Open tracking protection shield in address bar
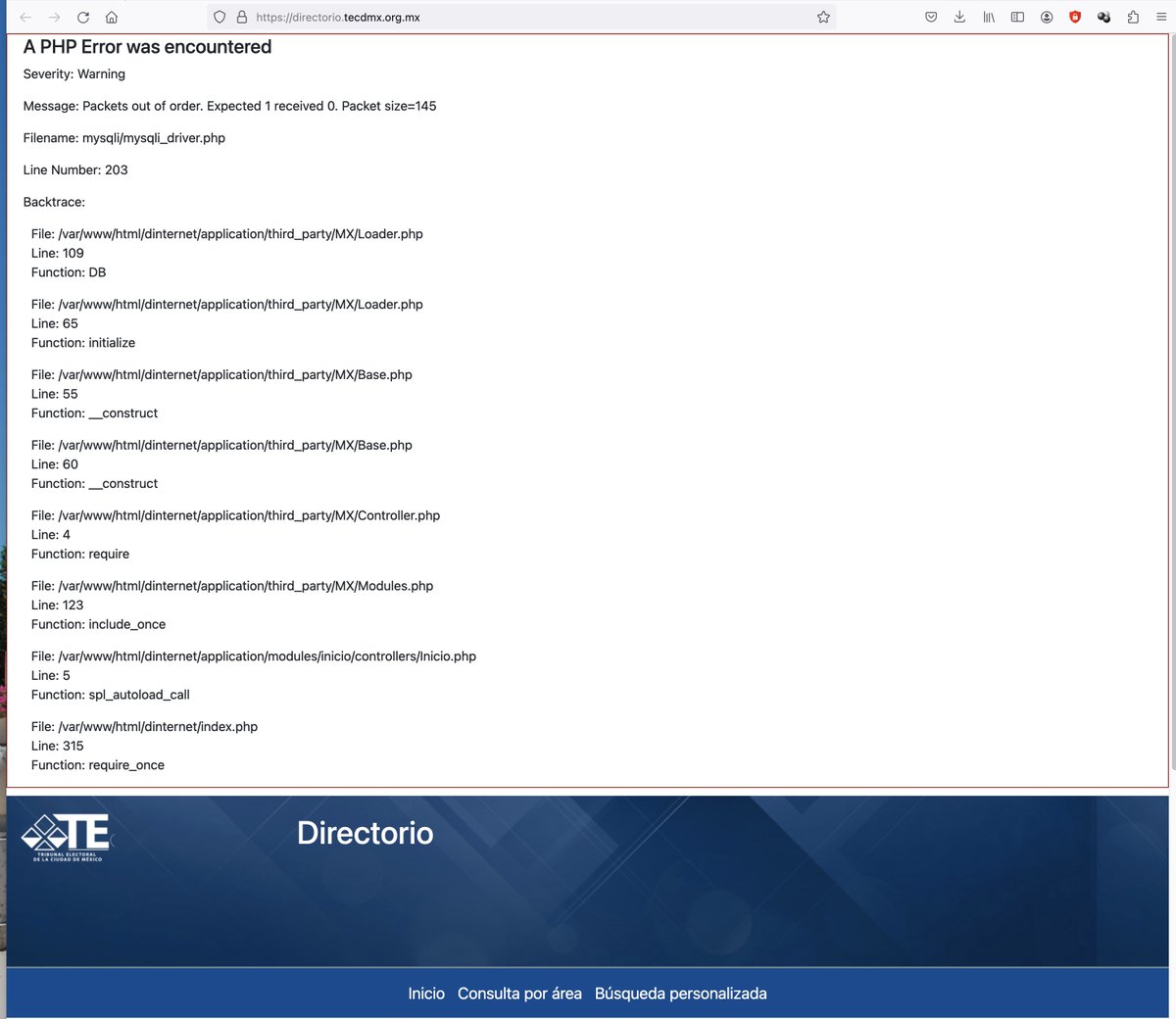The height and width of the screenshot is (1019, 1176). point(220,17)
